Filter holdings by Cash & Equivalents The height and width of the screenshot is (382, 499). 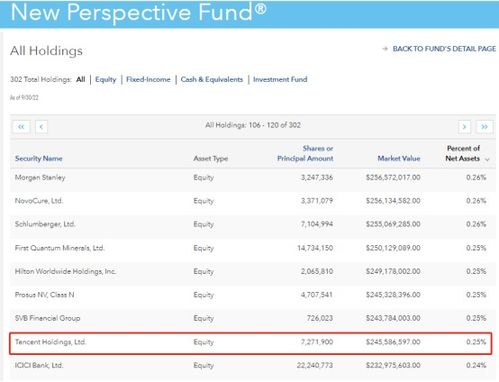pyautogui.click(x=212, y=79)
